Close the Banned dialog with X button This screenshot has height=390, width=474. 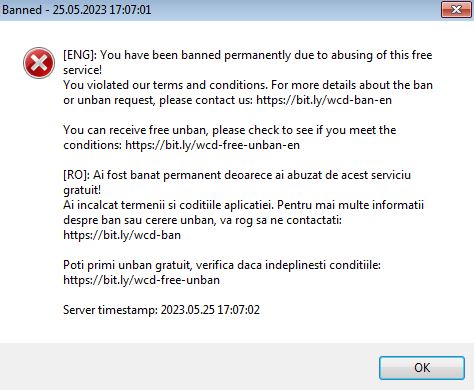click(x=456, y=9)
